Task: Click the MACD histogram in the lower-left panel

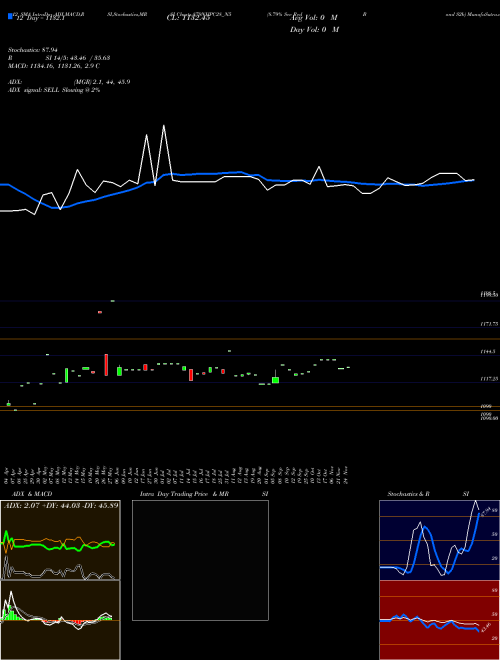Action: click(55, 619)
